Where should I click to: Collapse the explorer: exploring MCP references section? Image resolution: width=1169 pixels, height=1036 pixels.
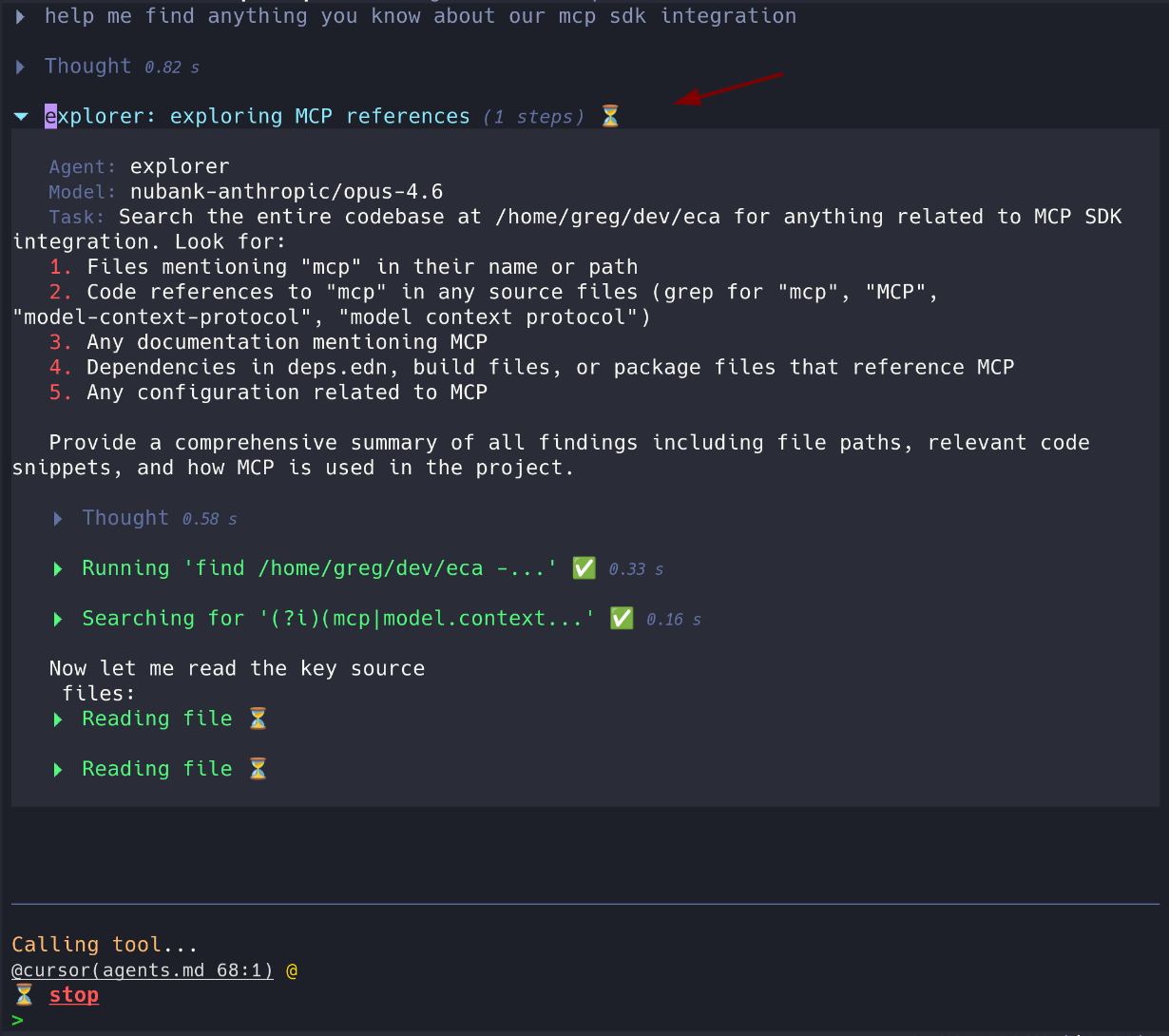21,117
